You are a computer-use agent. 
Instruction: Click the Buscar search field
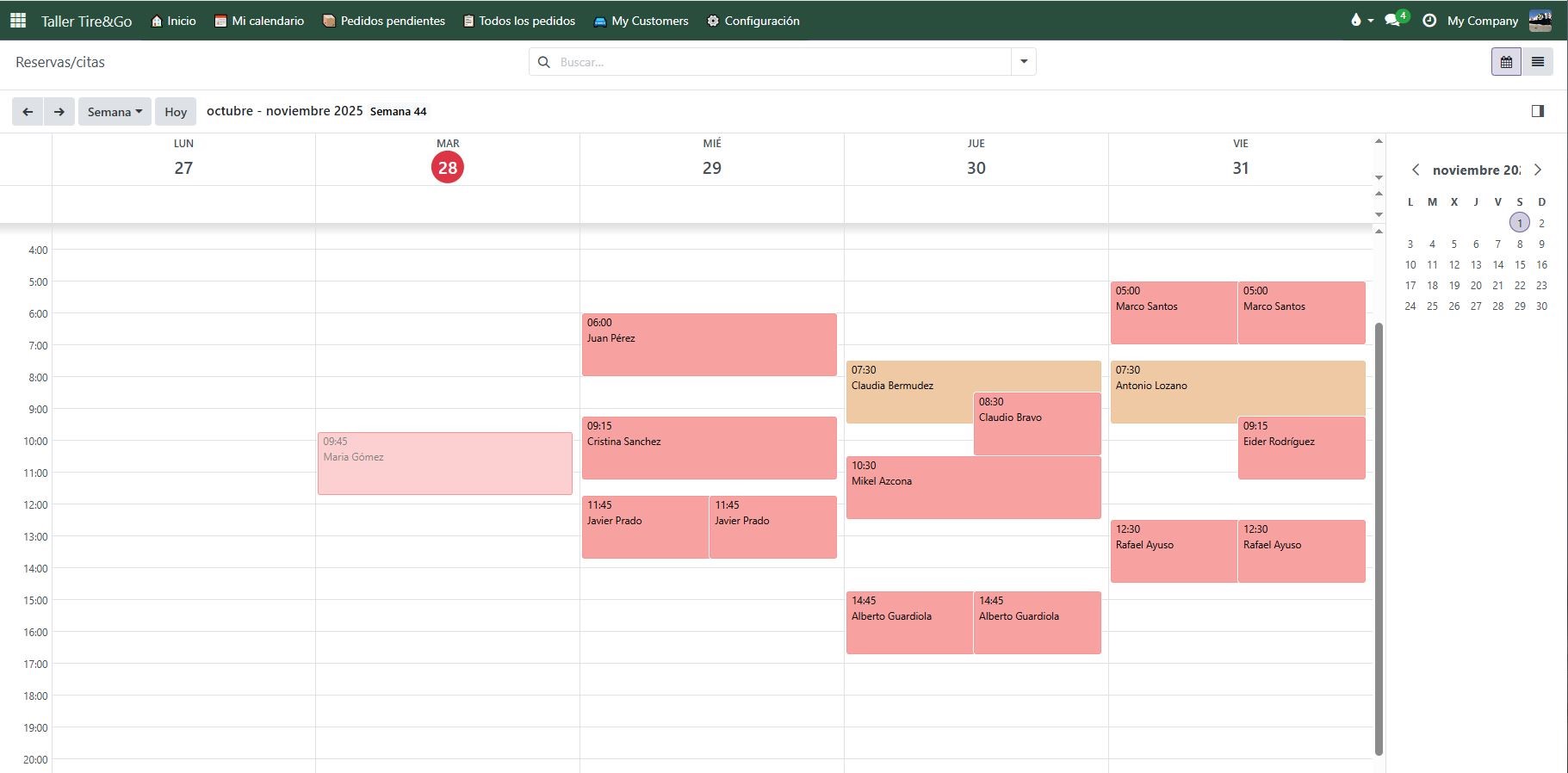click(x=779, y=62)
